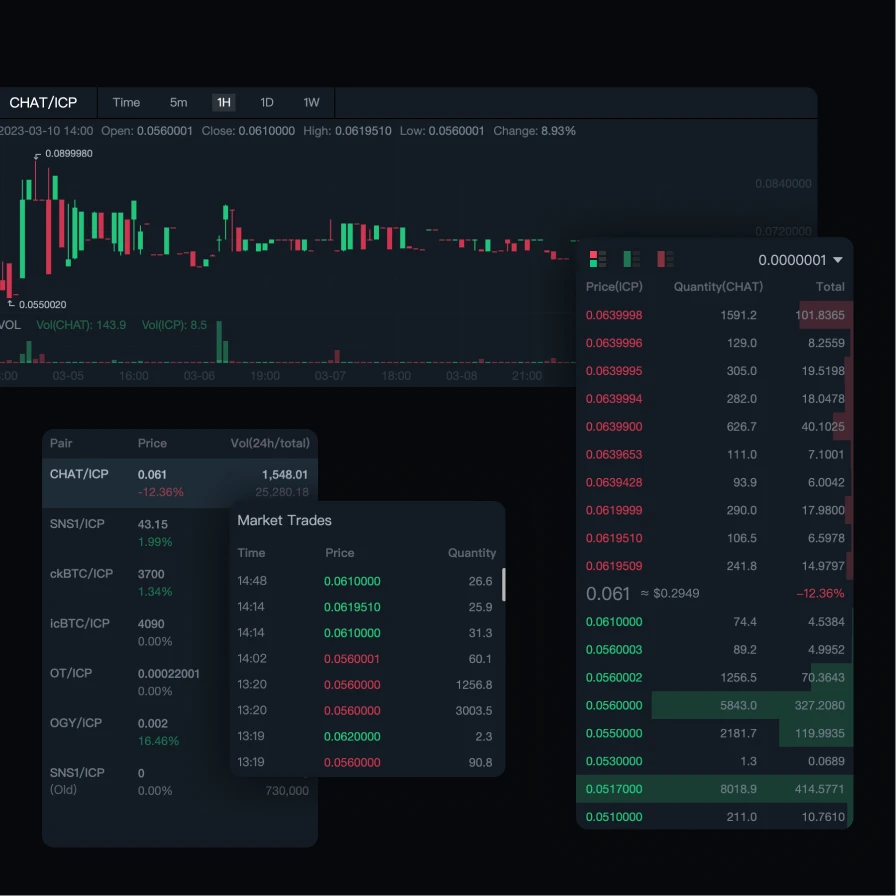Click the Market Trades scrollbar

tap(504, 584)
